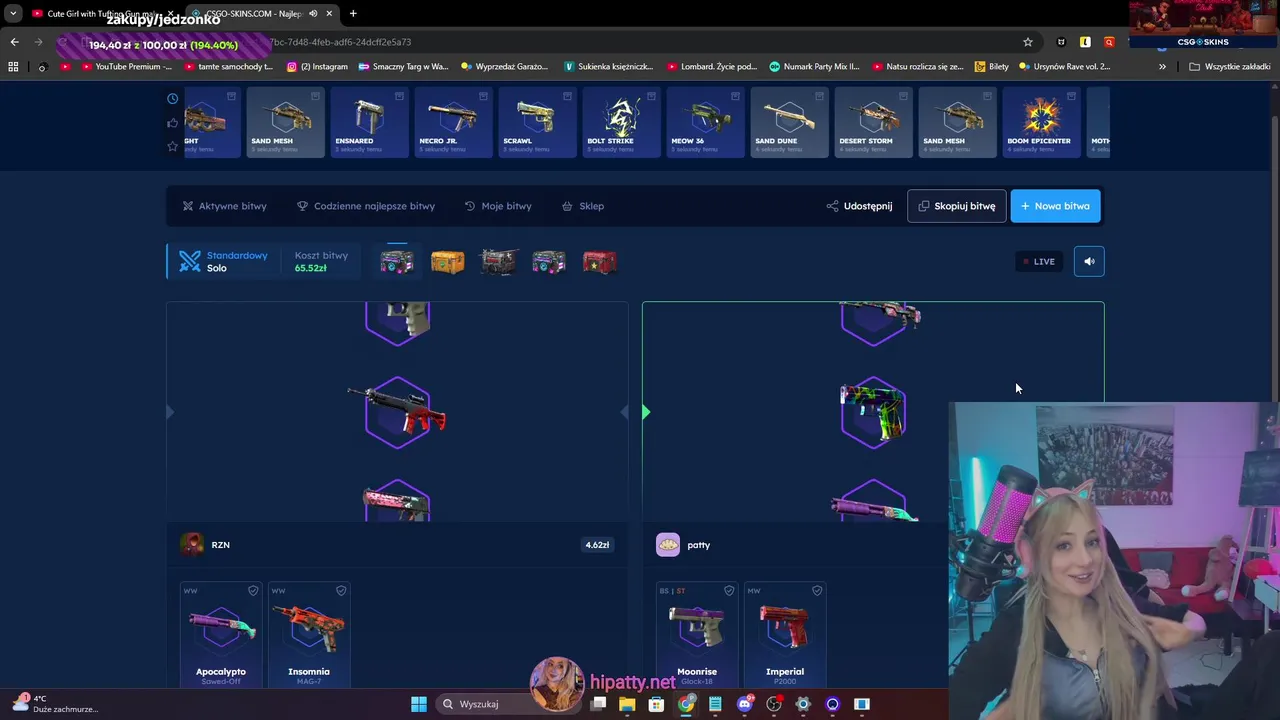Select the Imperial P2000 item card

point(785,635)
